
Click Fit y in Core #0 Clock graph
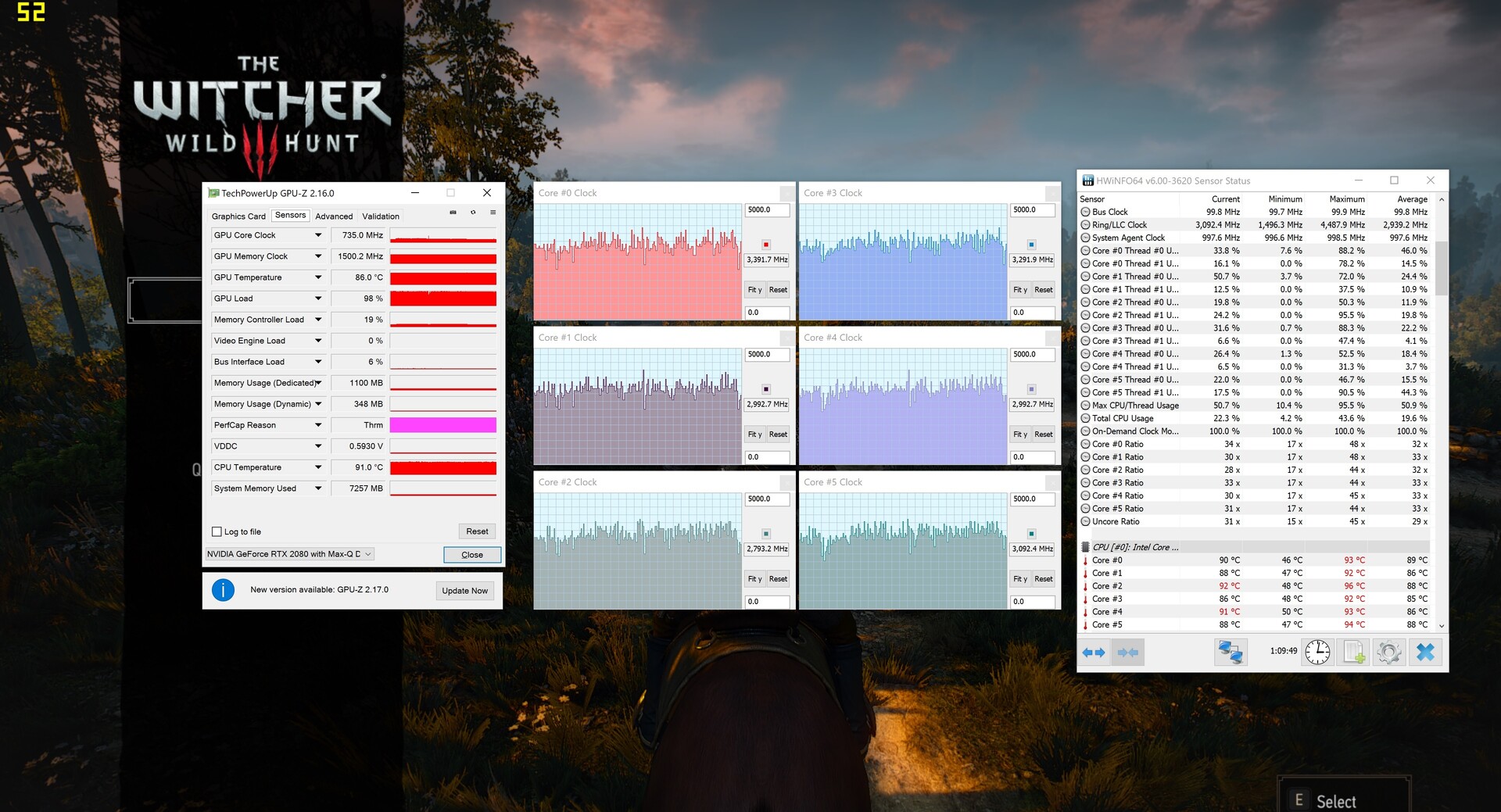point(754,290)
